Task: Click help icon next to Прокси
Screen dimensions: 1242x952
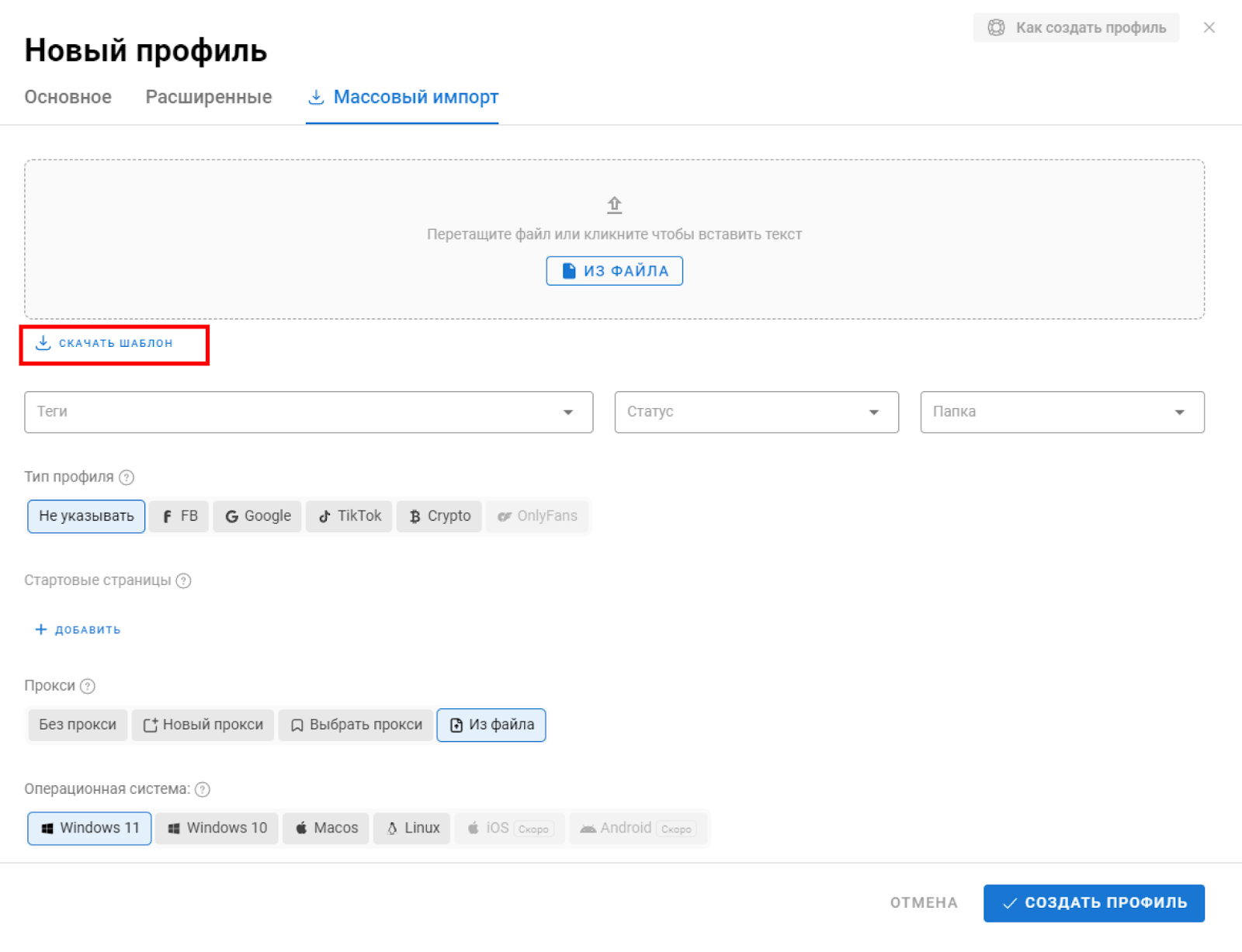Action: [x=88, y=686]
